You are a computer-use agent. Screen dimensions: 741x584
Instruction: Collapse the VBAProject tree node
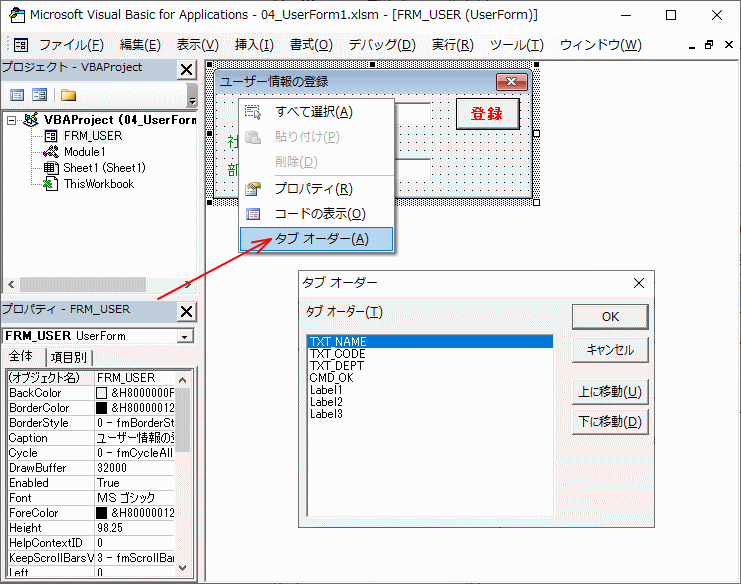11,120
